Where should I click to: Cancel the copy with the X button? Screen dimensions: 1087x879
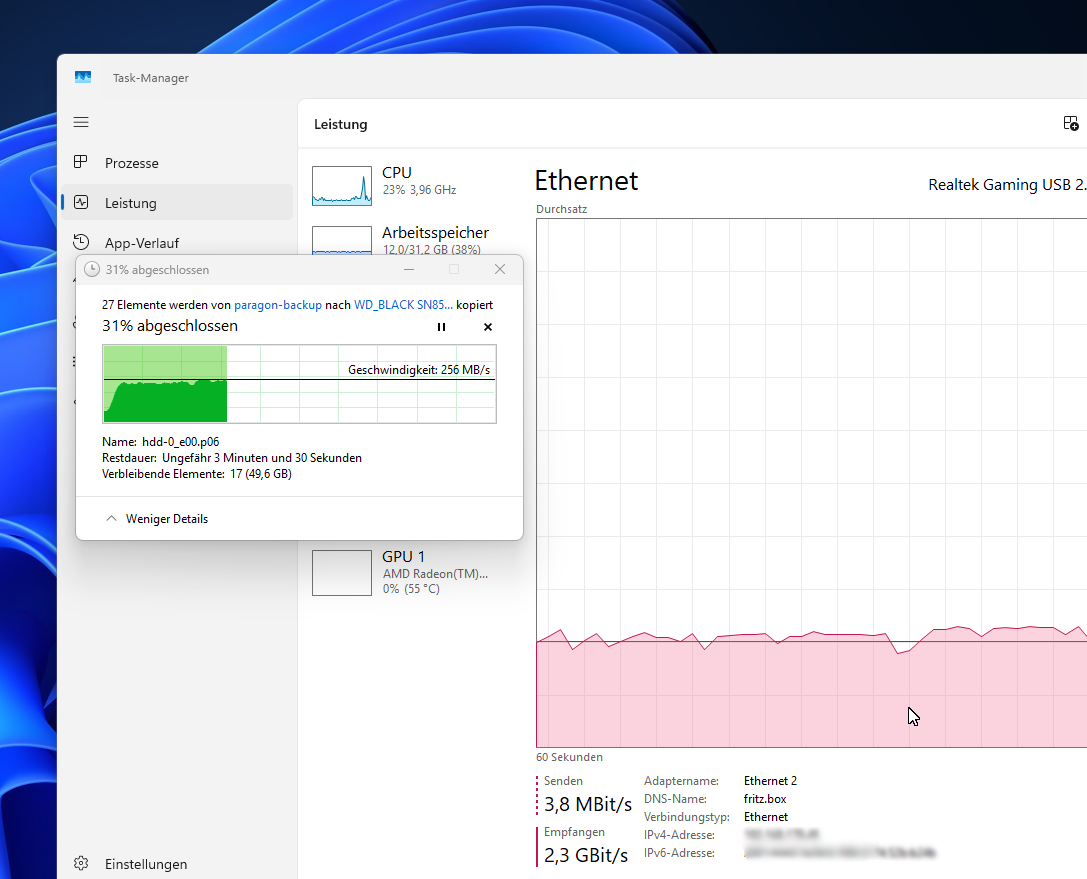click(488, 327)
